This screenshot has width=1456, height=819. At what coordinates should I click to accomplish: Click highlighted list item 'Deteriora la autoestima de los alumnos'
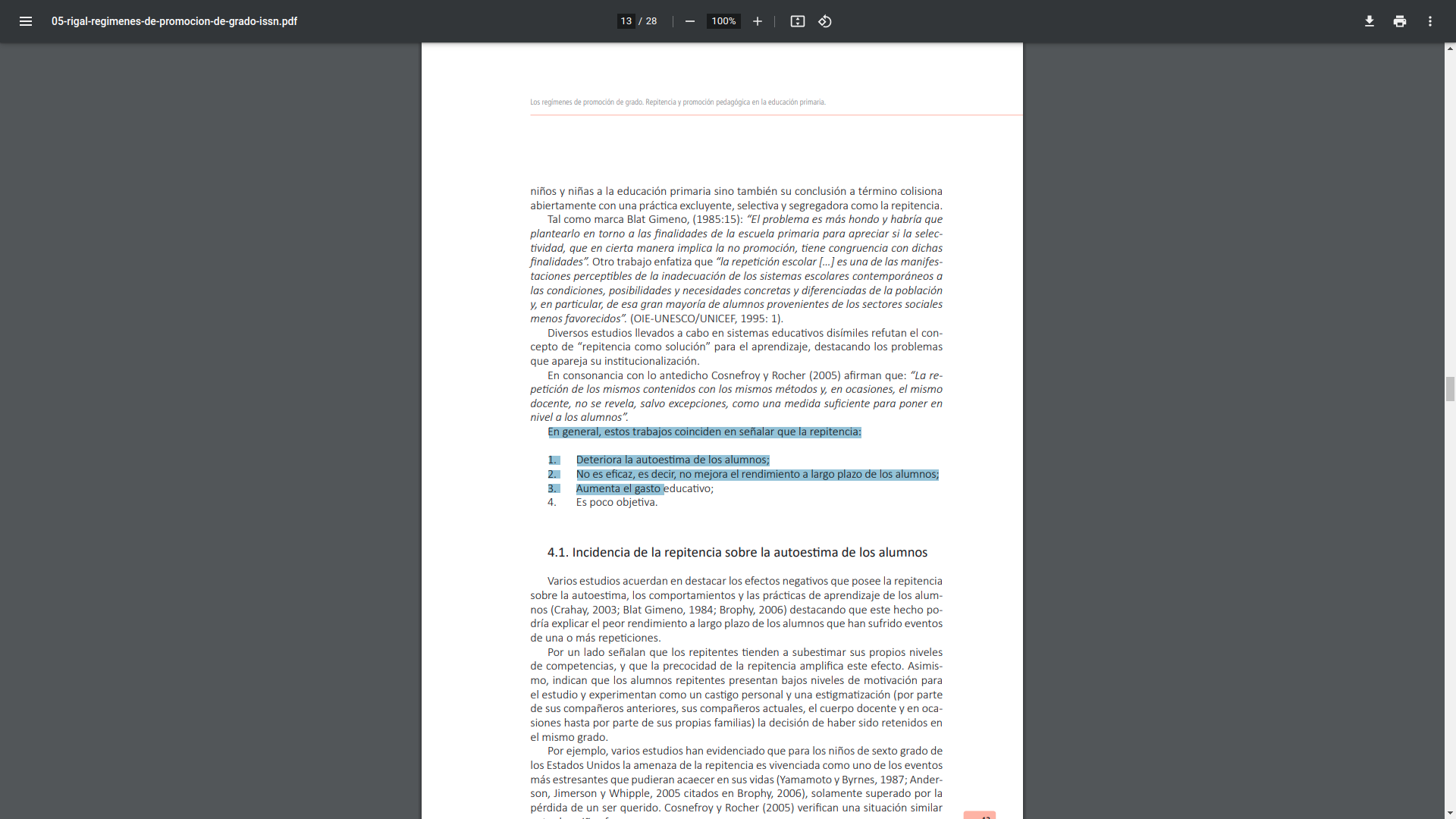point(672,460)
